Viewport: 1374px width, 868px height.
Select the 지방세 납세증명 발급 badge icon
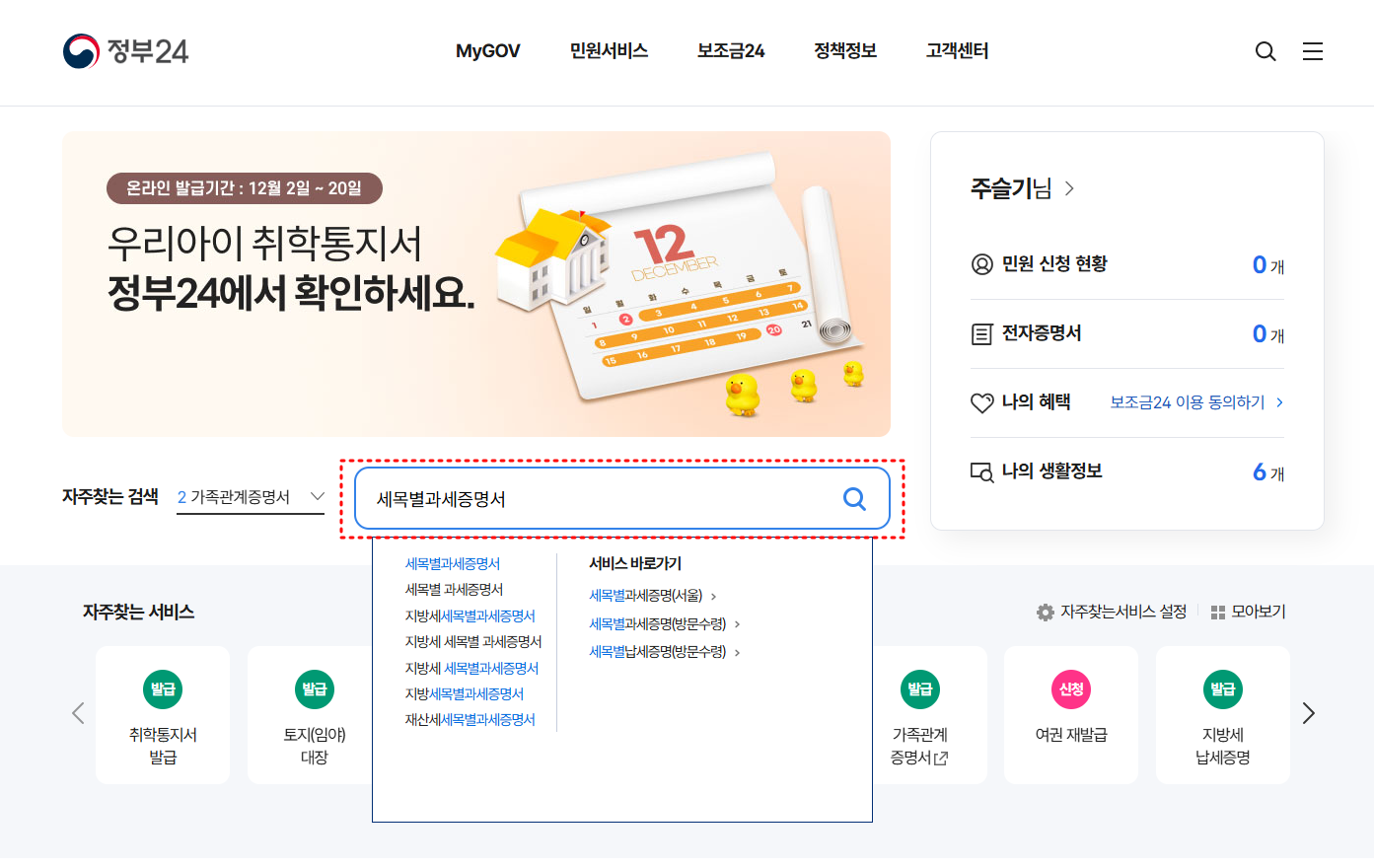coord(1223,689)
